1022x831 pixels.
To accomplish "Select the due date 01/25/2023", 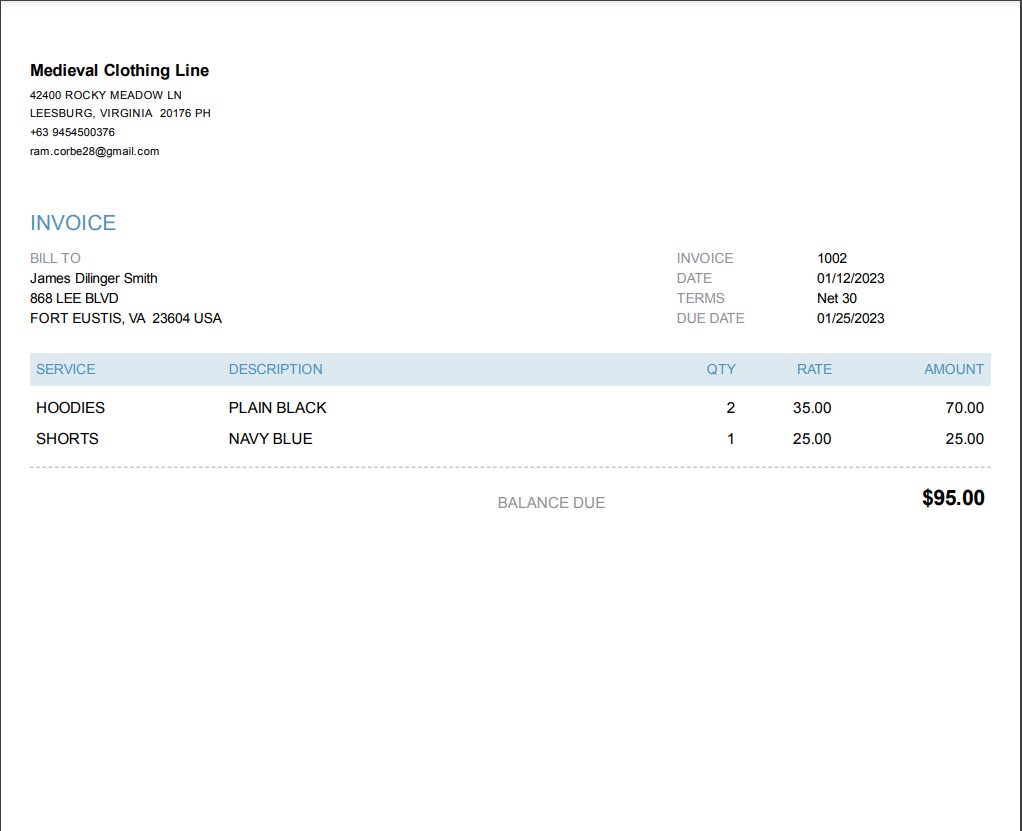I will 851,319.
